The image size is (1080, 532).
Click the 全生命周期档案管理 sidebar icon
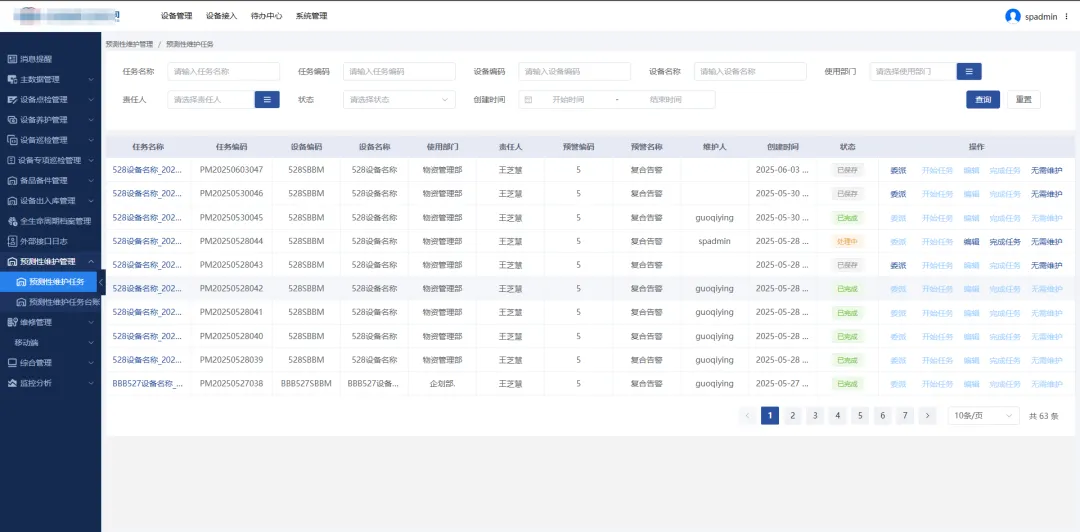click(12, 221)
